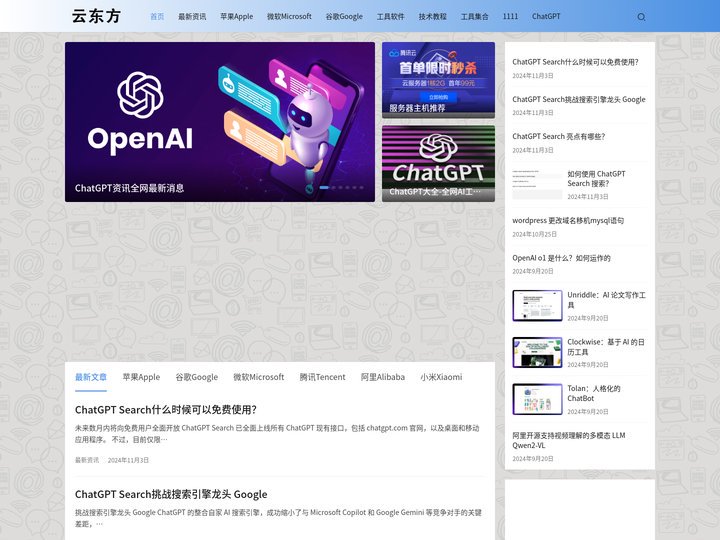Viewport: 720px width, 540px height.
Task: Open the ChatGPT大全 banner card
Action: pos(438,163)
